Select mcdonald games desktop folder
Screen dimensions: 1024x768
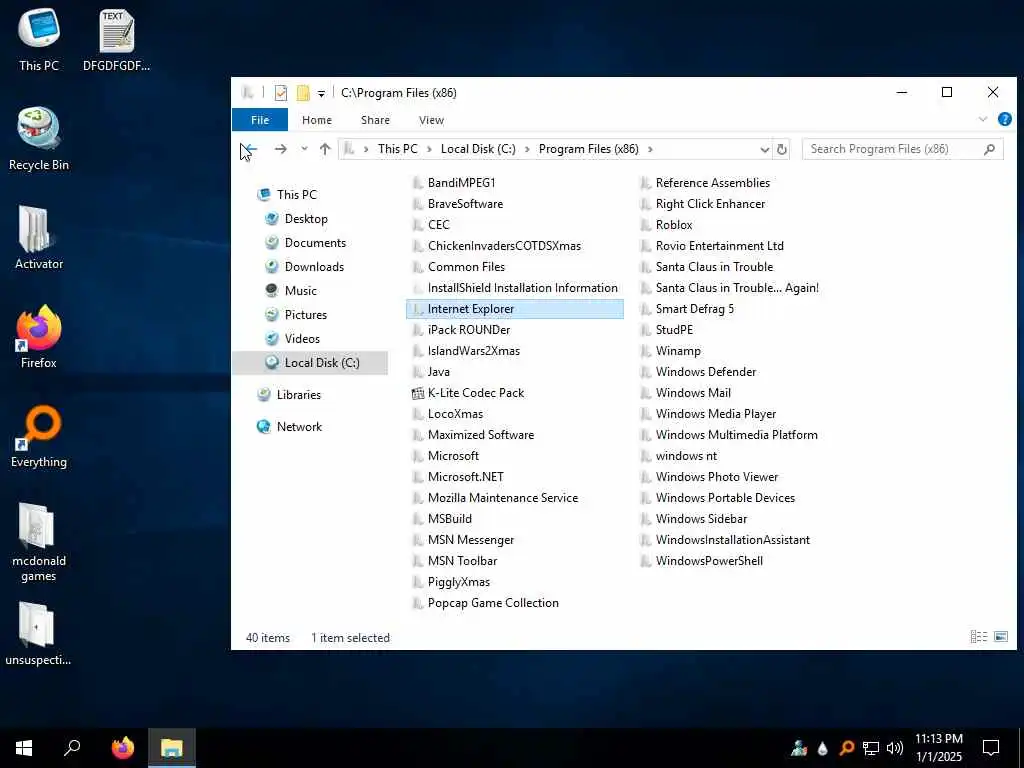pos(39,542)
